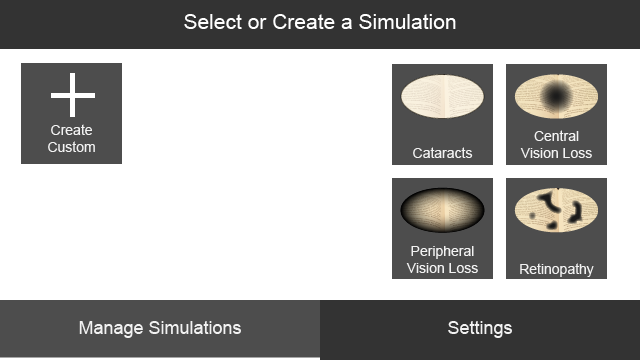This screenshot has height=360, width=640.
Task: Open the Cataracts simulation tile
Action: click(x=442, y=114)
